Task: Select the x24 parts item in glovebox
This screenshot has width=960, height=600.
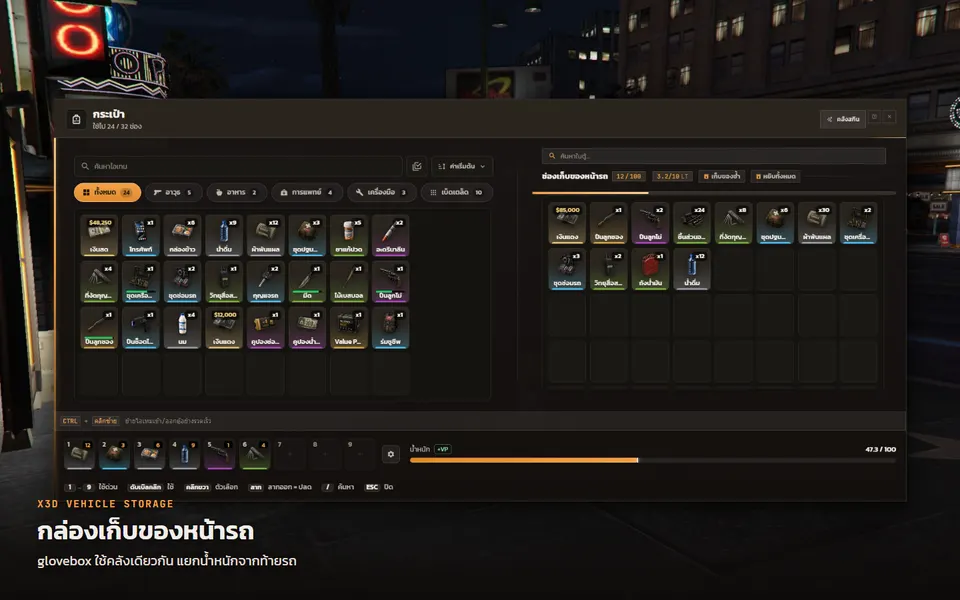Action: coord(692,223)
